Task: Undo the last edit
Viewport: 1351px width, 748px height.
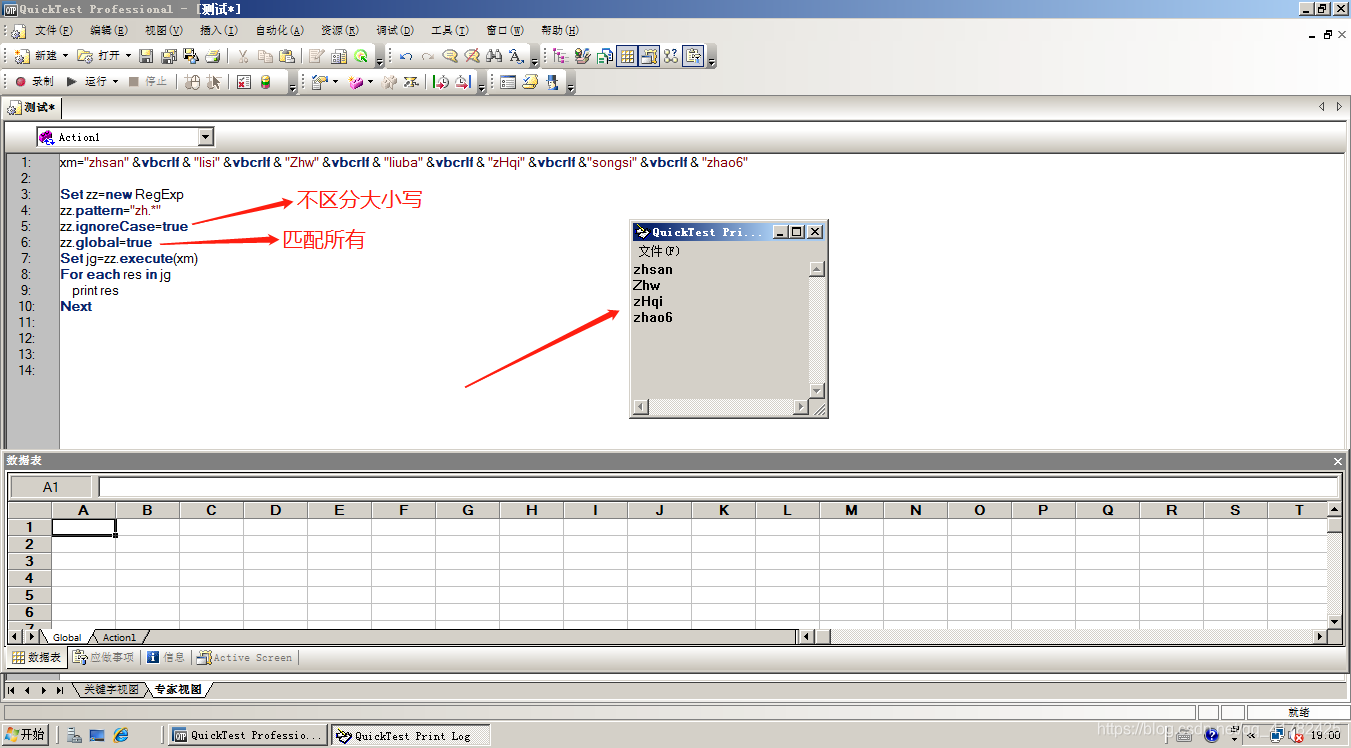Action: pos(406,56)
